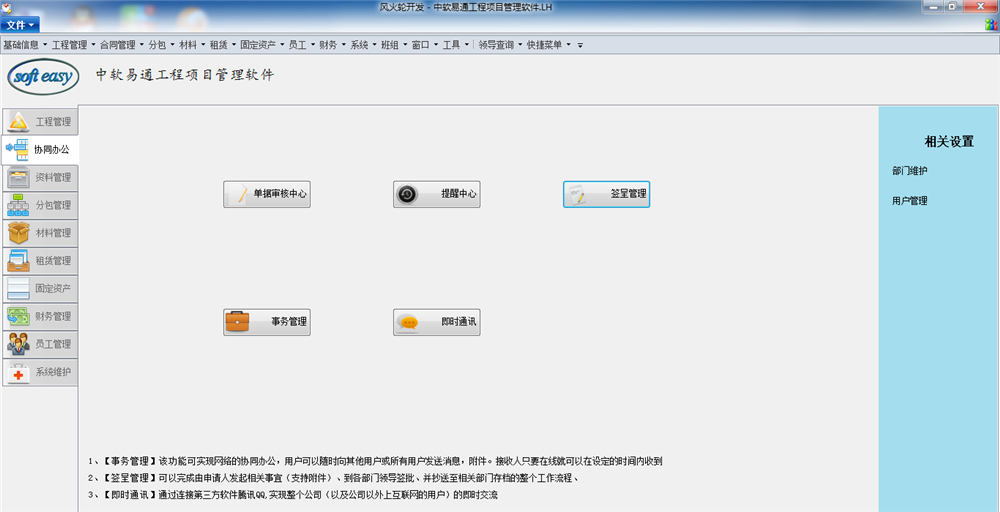Expand the arrow next to 员工
This screenshot has width=1000, height=512.
pos(313,45)
